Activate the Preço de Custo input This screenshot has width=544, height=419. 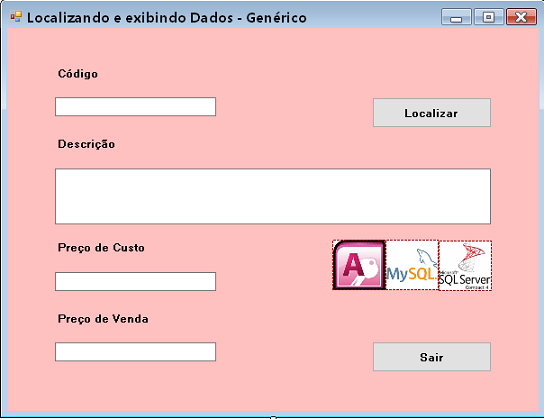pyautogui.click(x=135, y=281)
